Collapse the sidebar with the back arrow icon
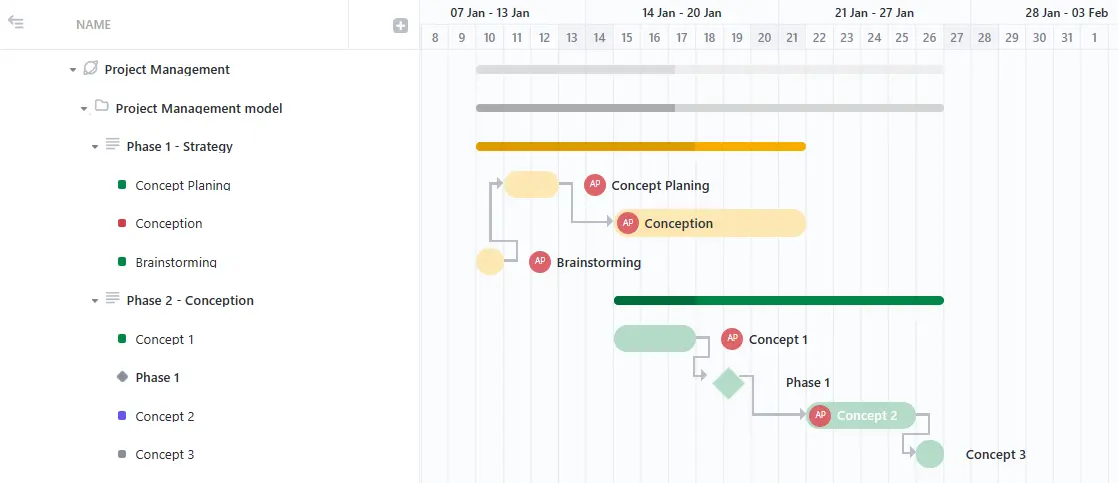The image size is (1118, 483). tap(16, 23)
